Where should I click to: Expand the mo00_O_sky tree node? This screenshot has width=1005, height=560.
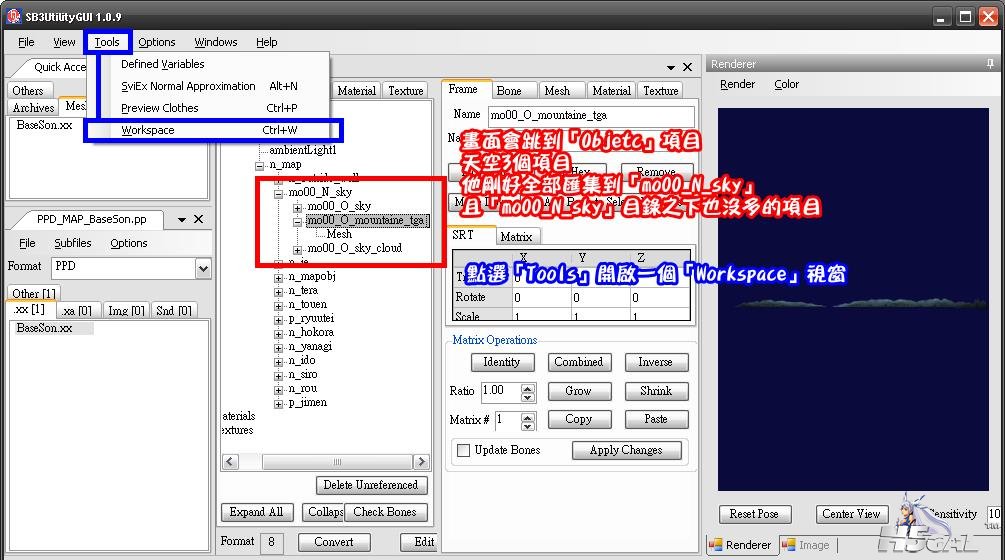pos(297,207)
